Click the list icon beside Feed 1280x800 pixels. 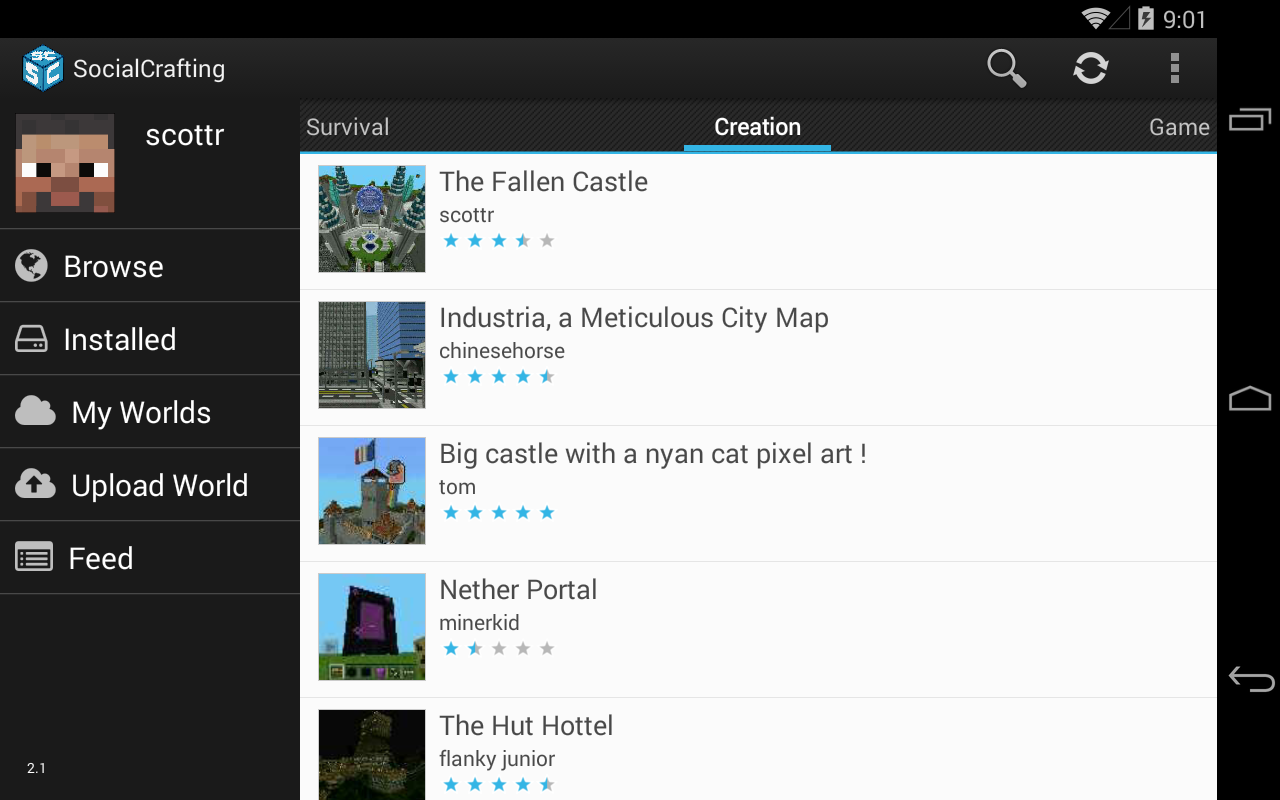pyautogui.click(x=34, y=557)
